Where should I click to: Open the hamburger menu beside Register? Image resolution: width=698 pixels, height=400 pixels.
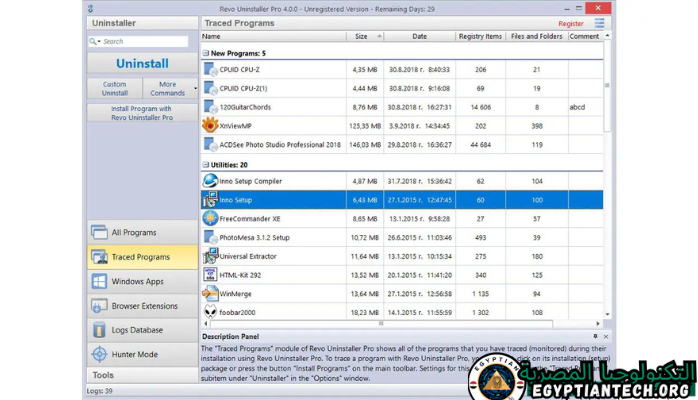[599, 22]
